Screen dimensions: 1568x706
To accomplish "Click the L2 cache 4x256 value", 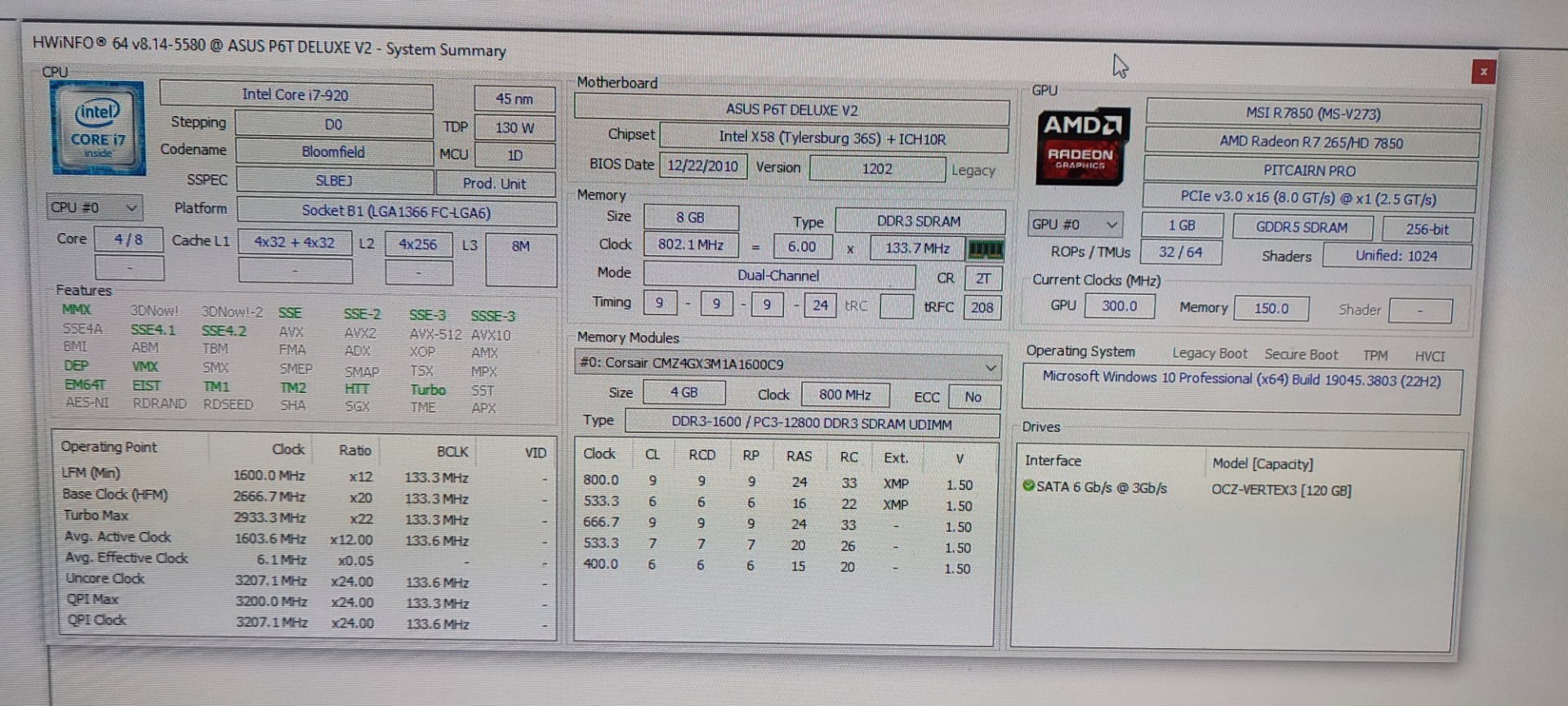I will [x=418, y=244].
